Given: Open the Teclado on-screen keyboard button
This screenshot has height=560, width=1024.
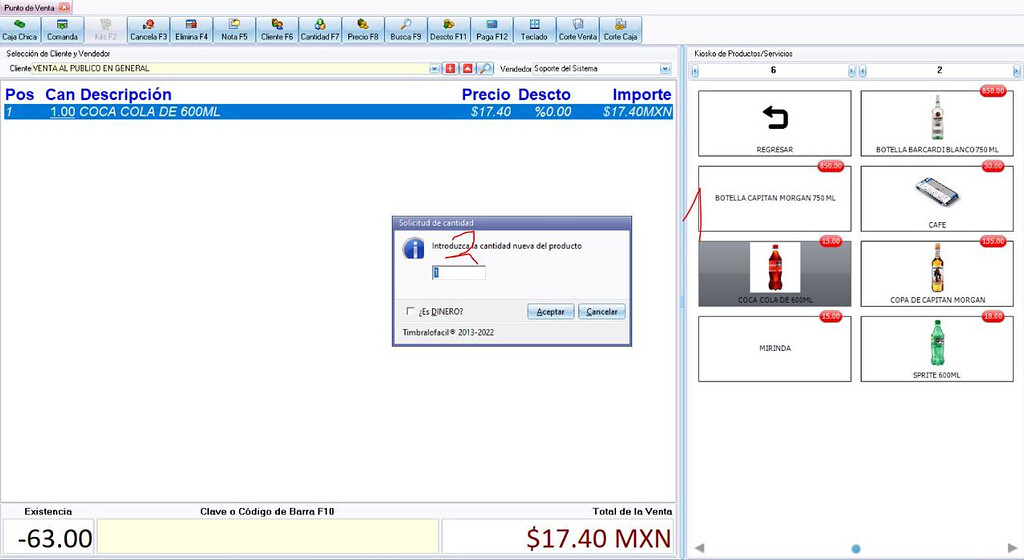Looking at the screenshot, I should click(x=534, y=30).
